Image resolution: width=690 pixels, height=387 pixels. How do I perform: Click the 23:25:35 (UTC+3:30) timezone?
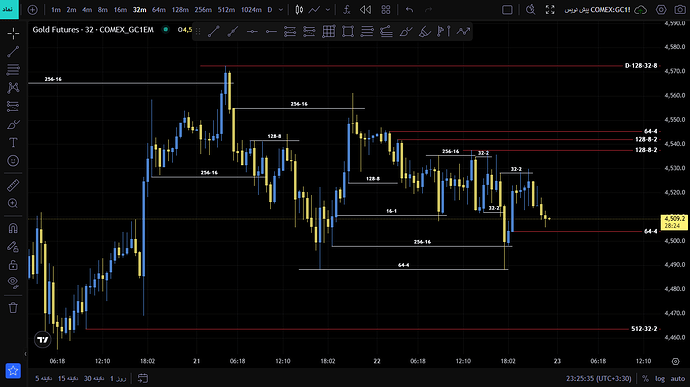(598, 378)
